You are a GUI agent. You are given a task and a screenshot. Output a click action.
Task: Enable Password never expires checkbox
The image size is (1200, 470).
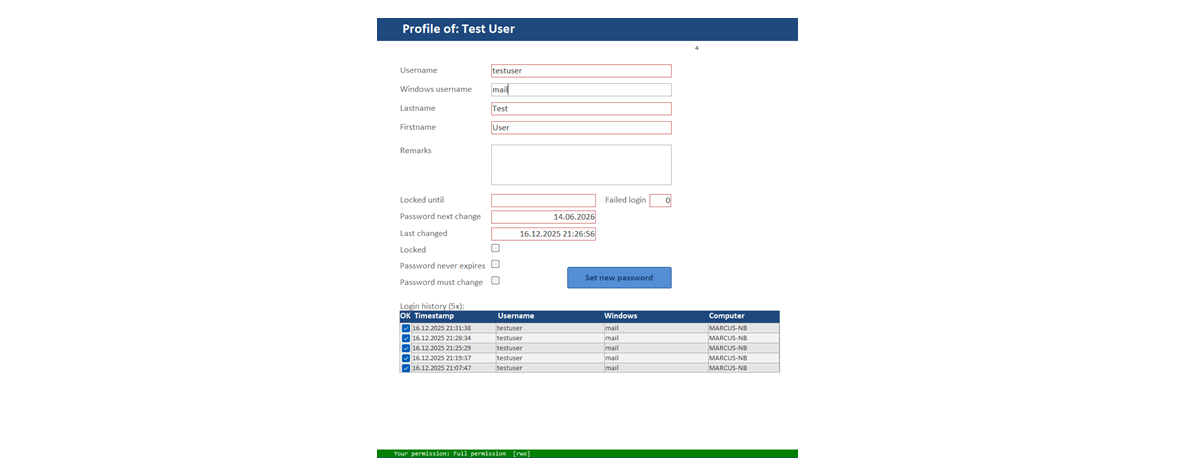pos(495,264)
